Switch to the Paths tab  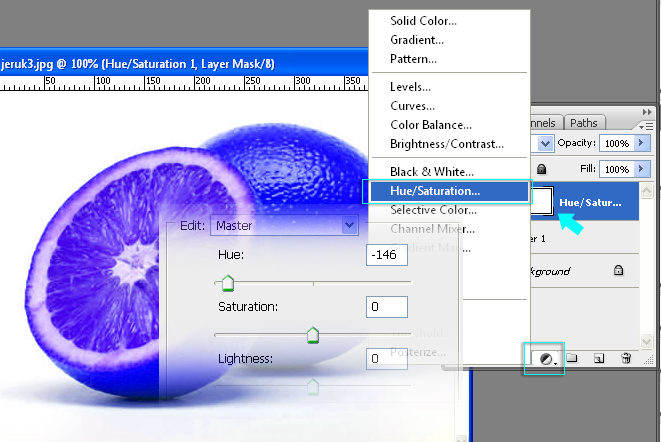pos(584,123)
